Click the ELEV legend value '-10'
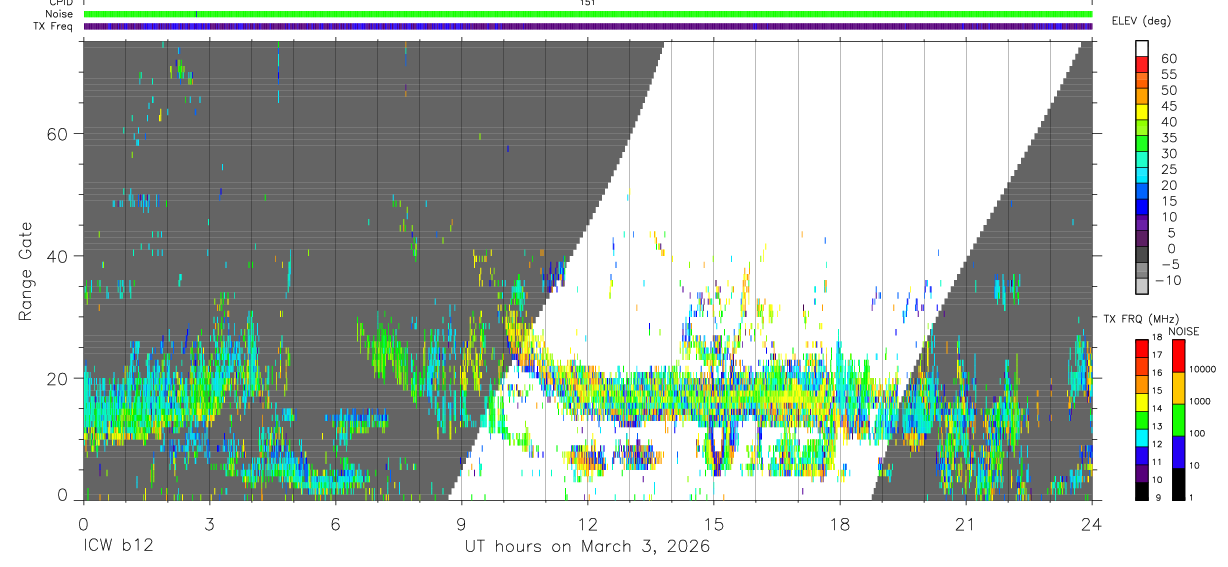 (1166, 280)
